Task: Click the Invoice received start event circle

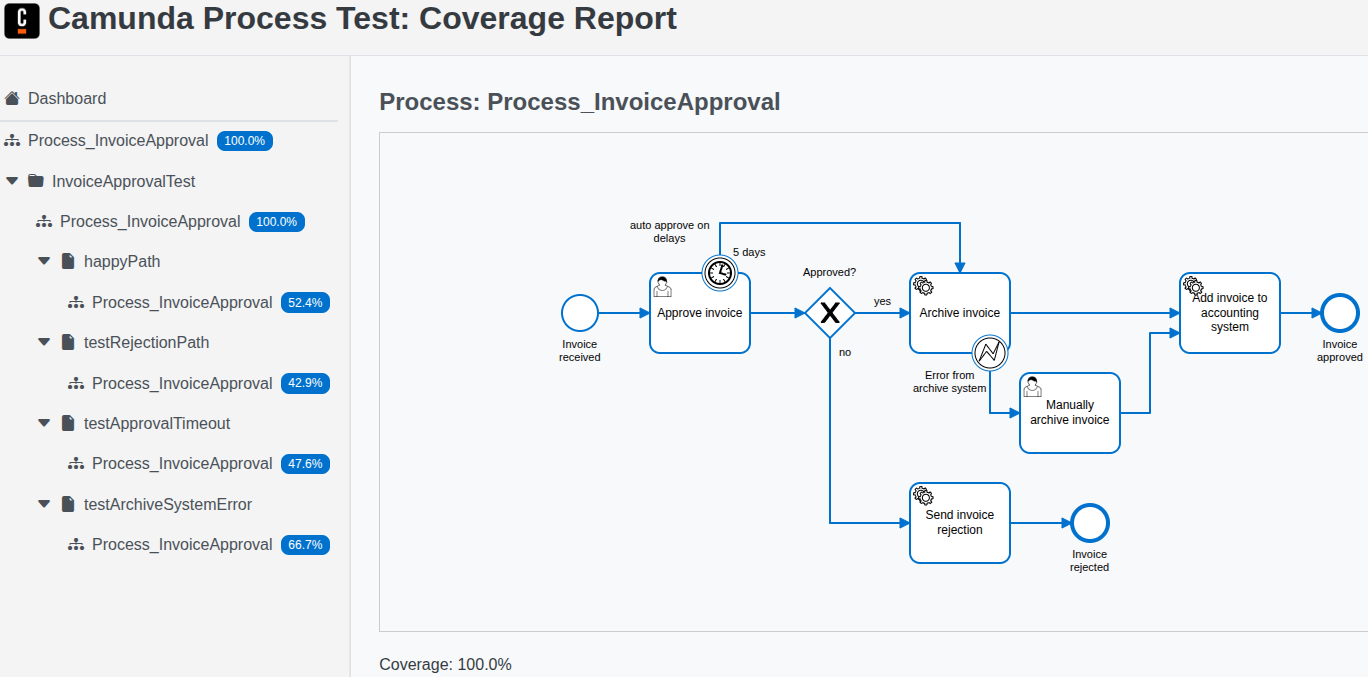Action: click(579, 313)
